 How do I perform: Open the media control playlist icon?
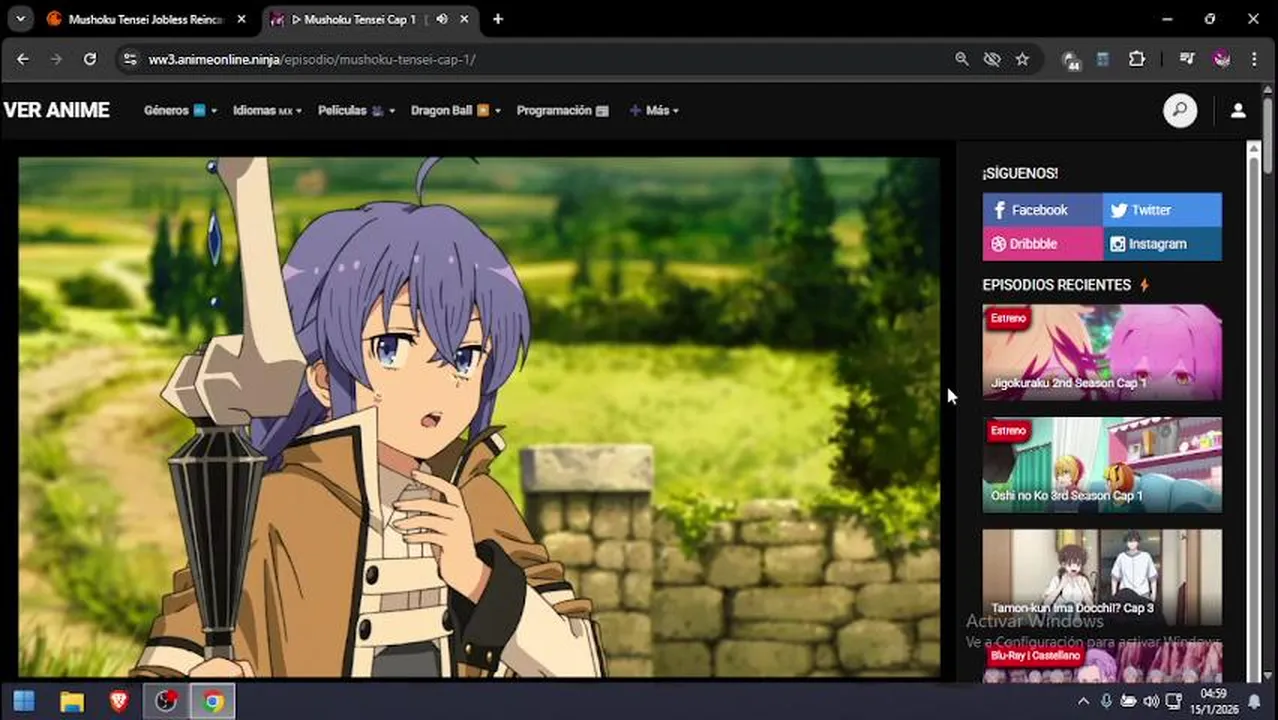click(1187, 59)
